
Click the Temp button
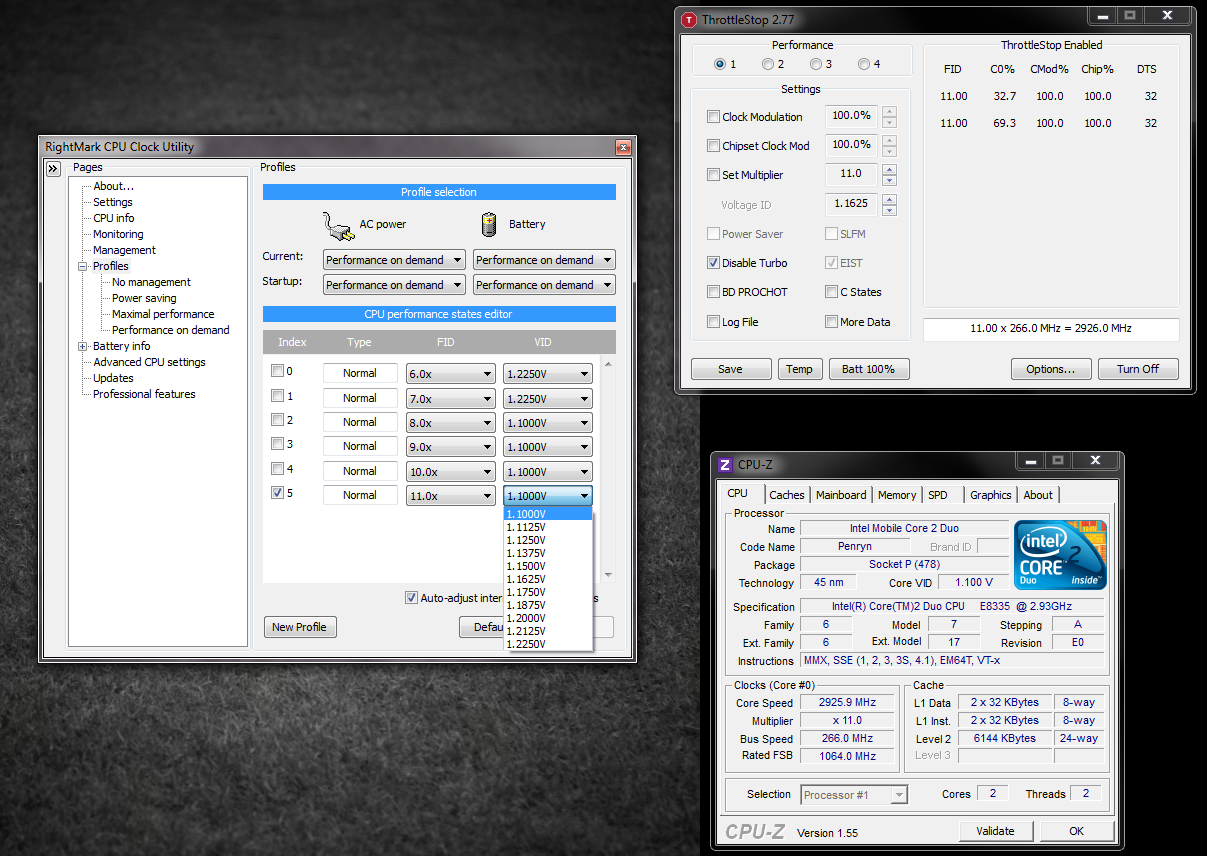click(x=799, y=369)
